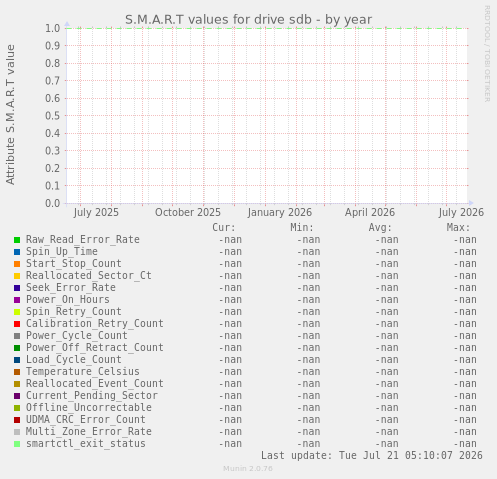Click the July 2026 axis label
The width and height of the screenshot is (497, 479).
(x=461, y=212)
